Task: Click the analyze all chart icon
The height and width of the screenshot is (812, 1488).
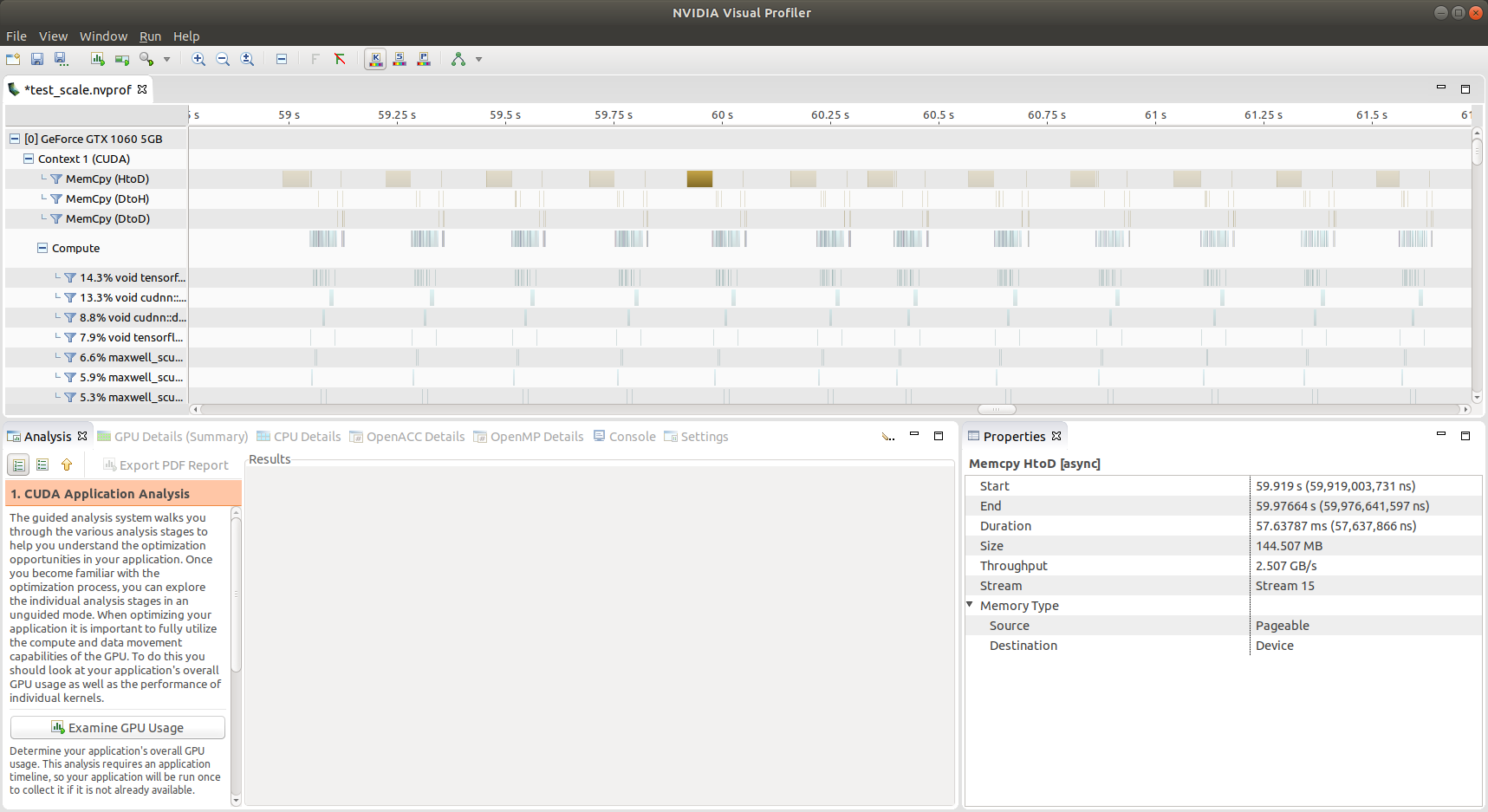Action: tap(98, 59)
